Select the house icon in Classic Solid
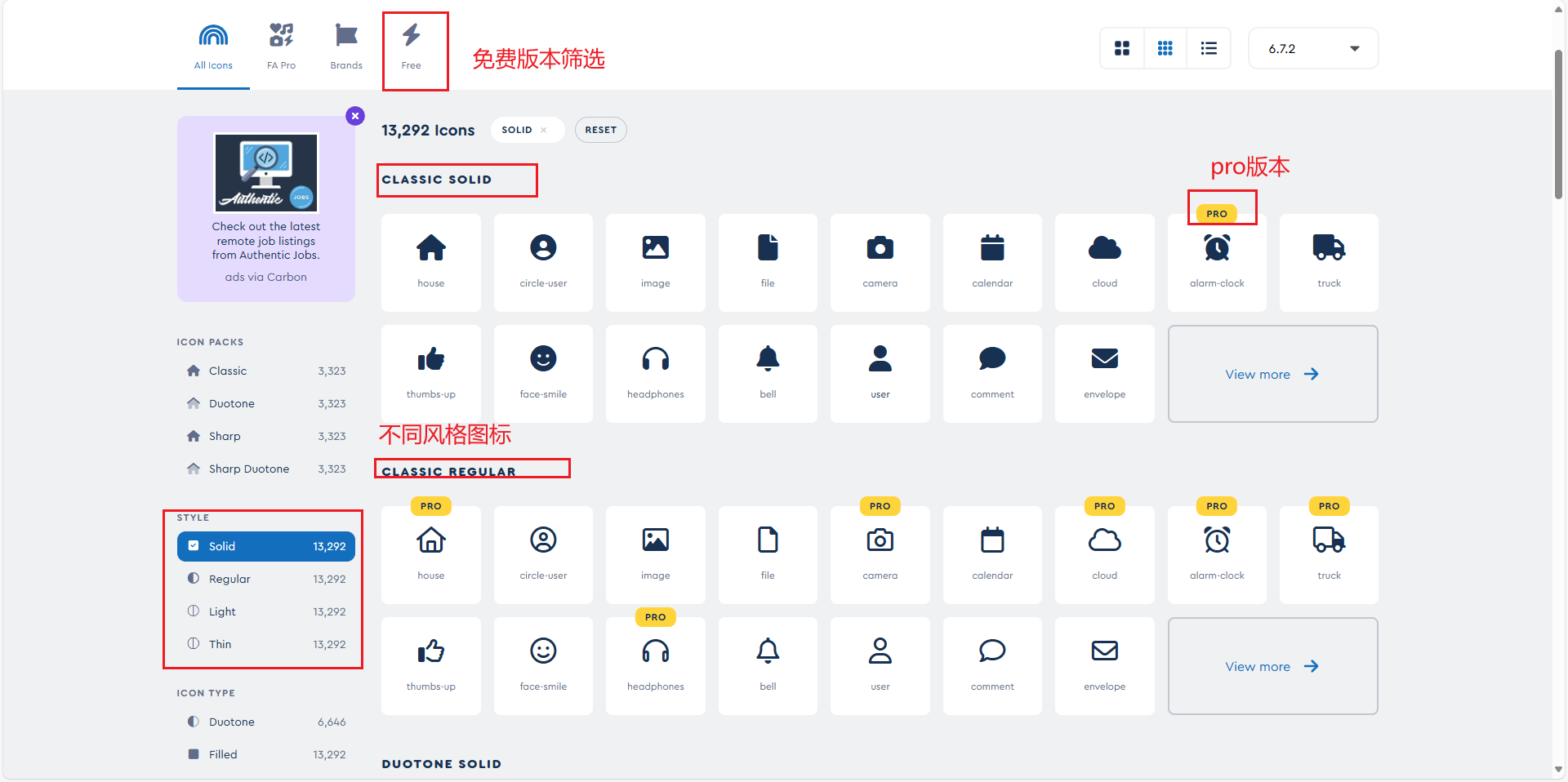Image resolution: width=1568 pixels, height=782 pixels. point(430,261)
